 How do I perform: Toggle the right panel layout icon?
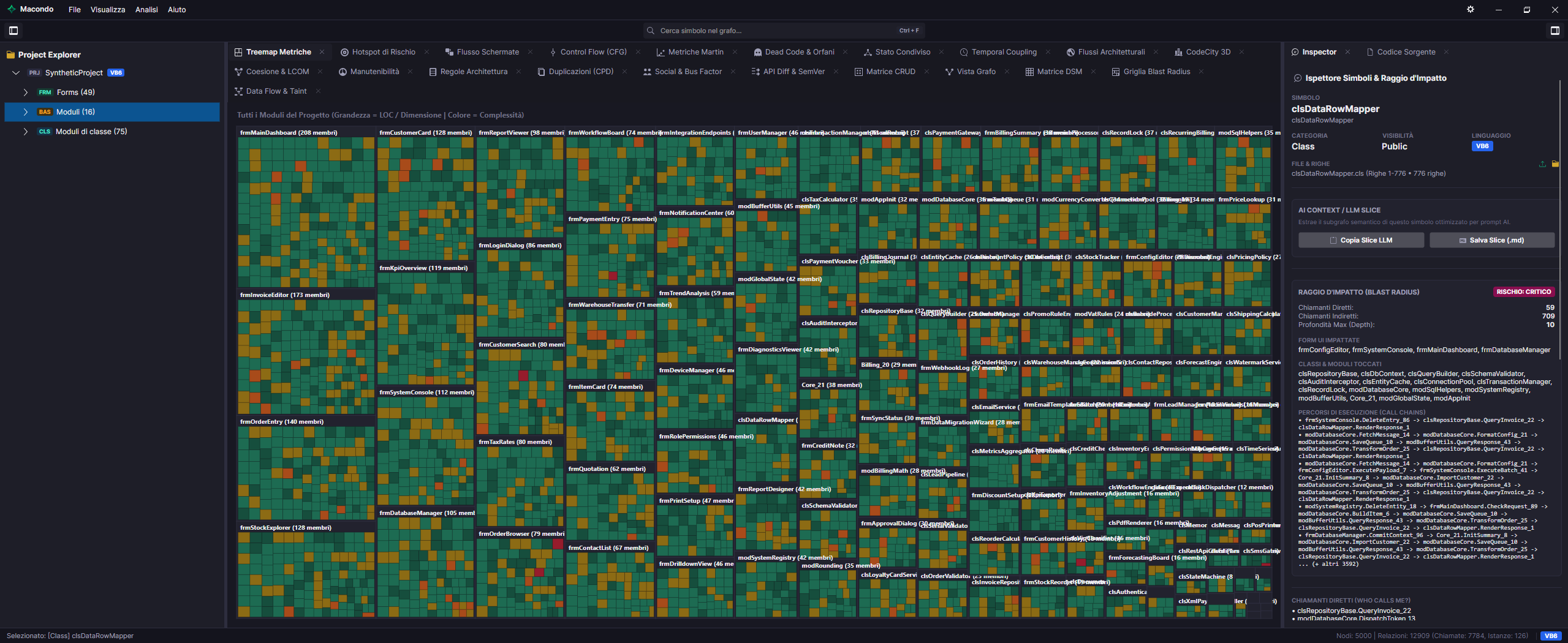tap(1555, 31)
